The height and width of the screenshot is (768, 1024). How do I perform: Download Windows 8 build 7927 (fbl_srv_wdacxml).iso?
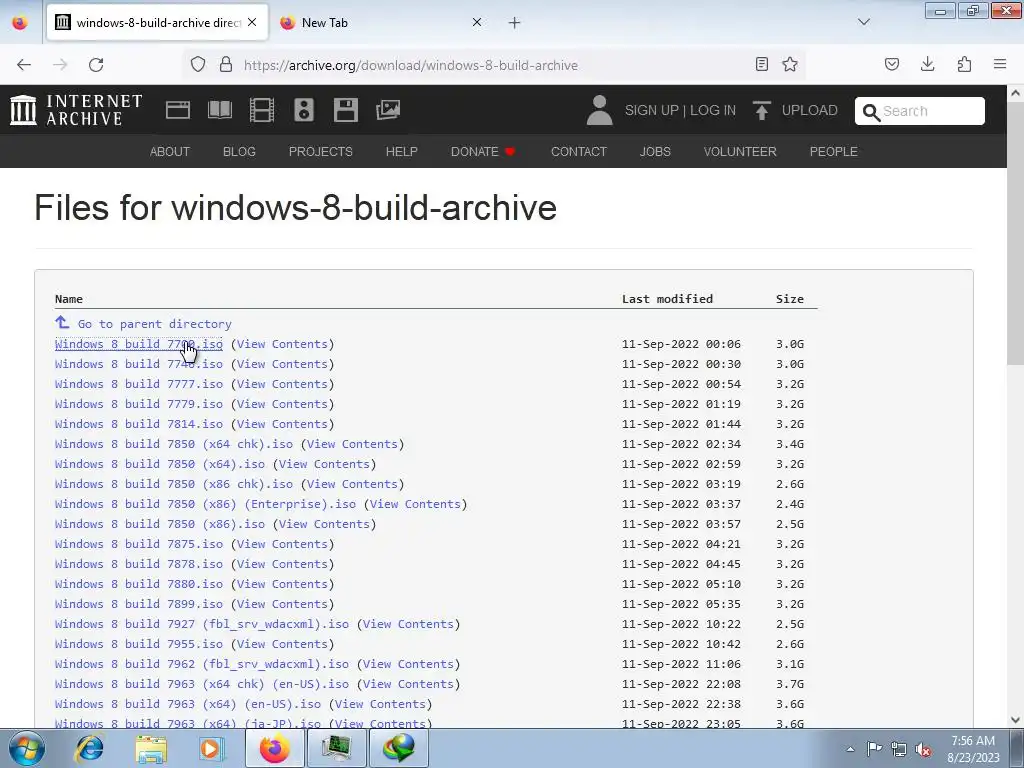202,624
